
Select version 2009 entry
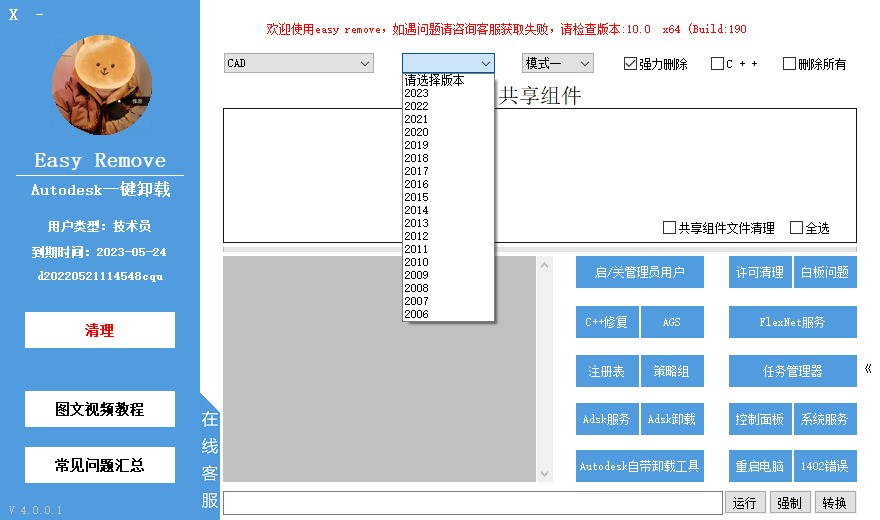click(x=448, y=275)
